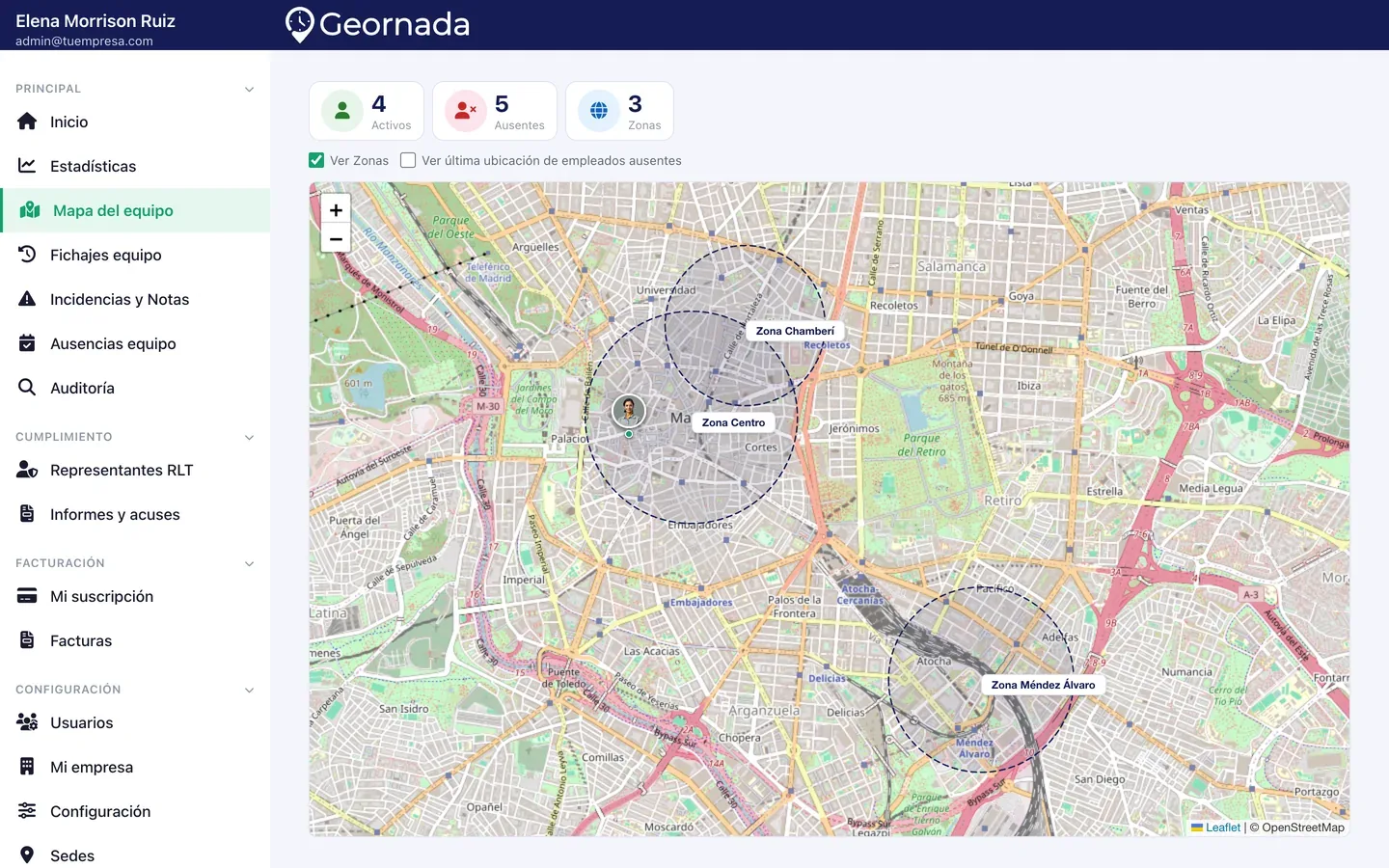Zoom in on the map
This screenshot has width=1389, height=868.
[336, 209]
